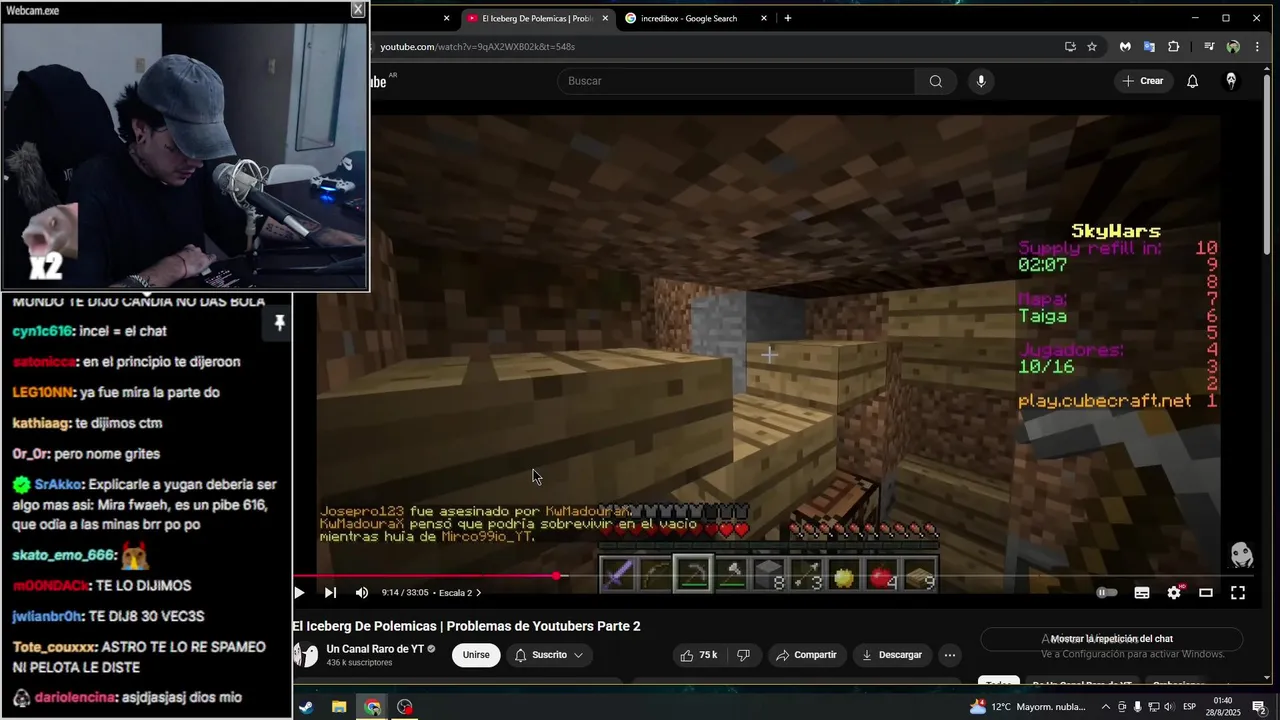Expand the Suscrito dropdown
Screen dimensions: 1280x720
[x=550, y=655]
